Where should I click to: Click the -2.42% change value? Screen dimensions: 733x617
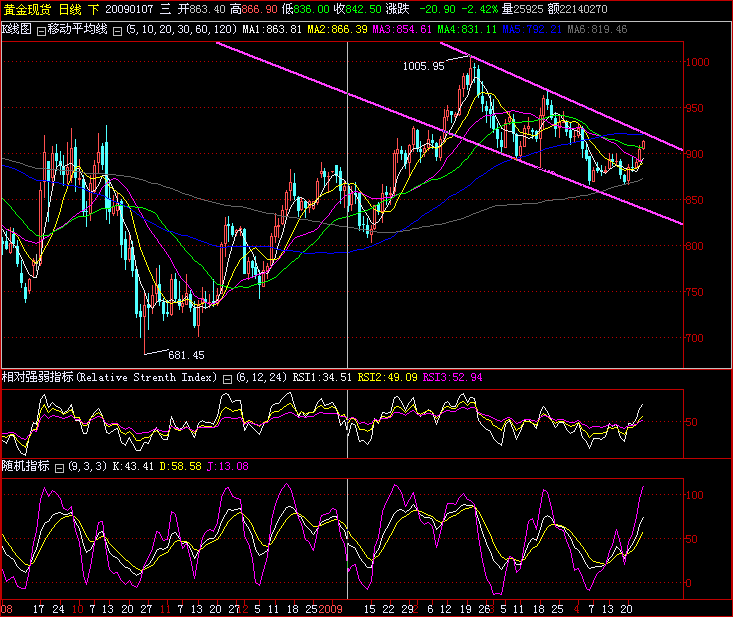(479, 9)
